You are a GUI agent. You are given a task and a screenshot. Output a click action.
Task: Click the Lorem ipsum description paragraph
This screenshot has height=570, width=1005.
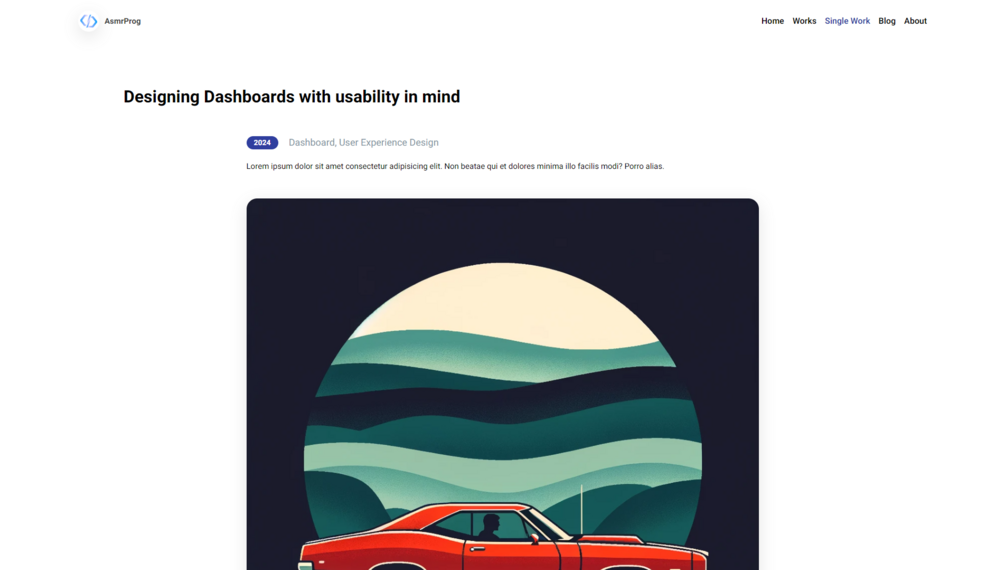[x=455, y=166]
